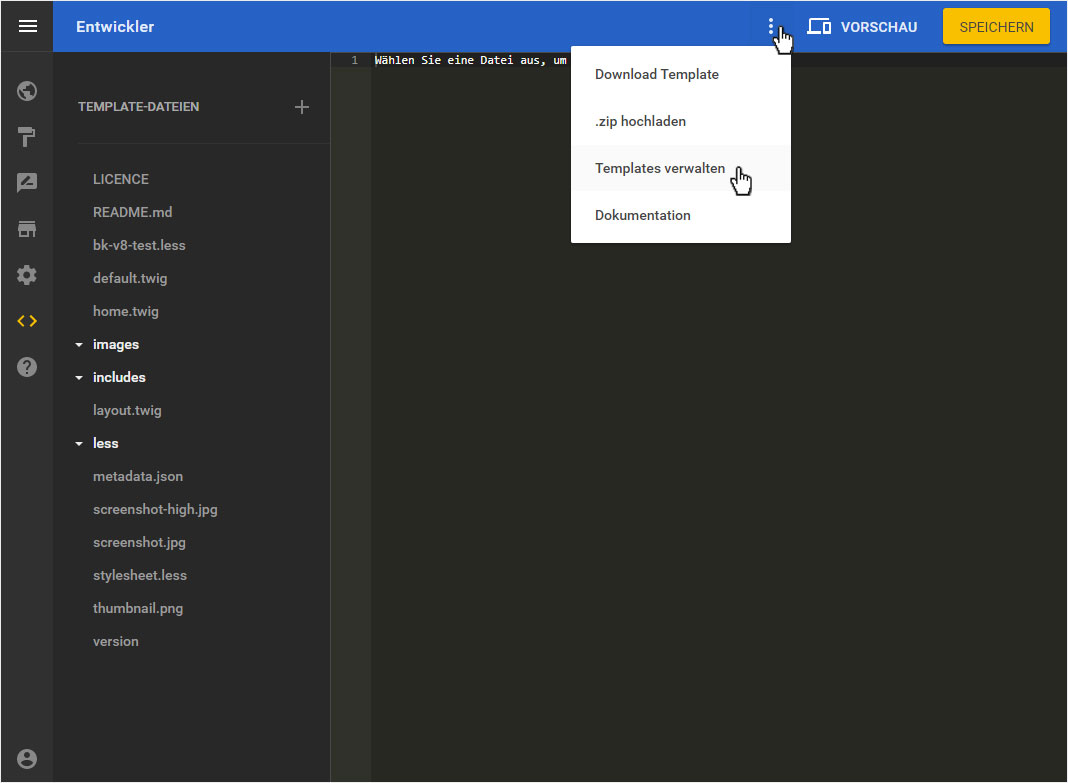The height and width of the screenshot is (783, 1068).
Task: Open the README.md file
Action: click(x=132, y=212)
